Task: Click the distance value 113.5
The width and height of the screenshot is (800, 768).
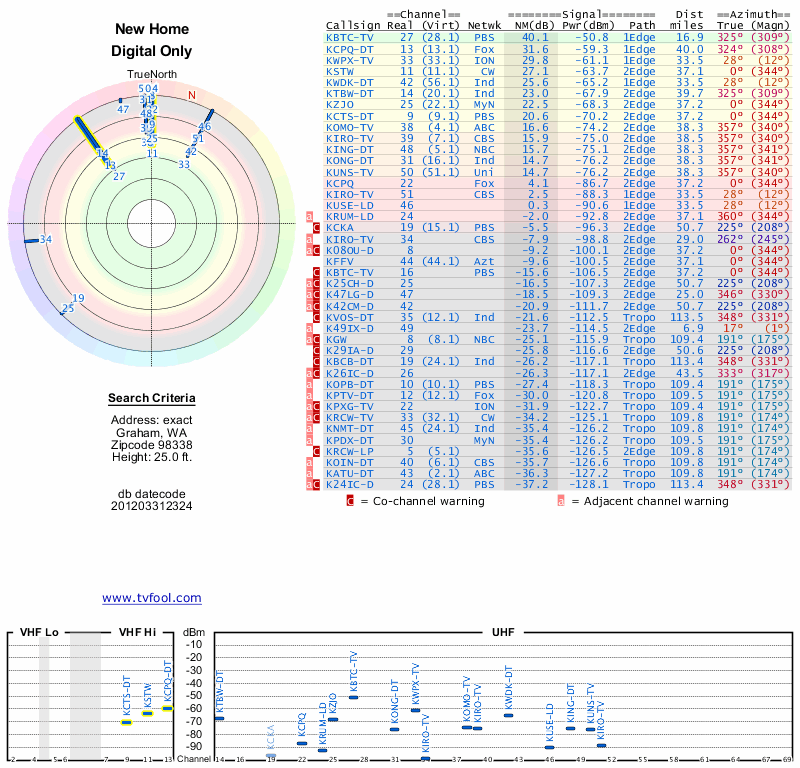Action: pos(687,317)
